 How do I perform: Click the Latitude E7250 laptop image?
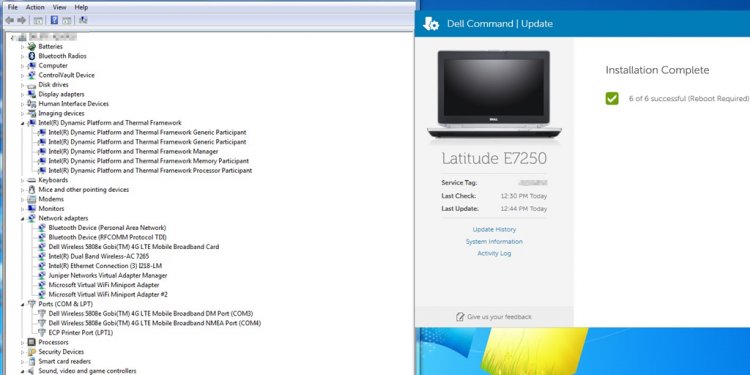(x=494, y=94)
